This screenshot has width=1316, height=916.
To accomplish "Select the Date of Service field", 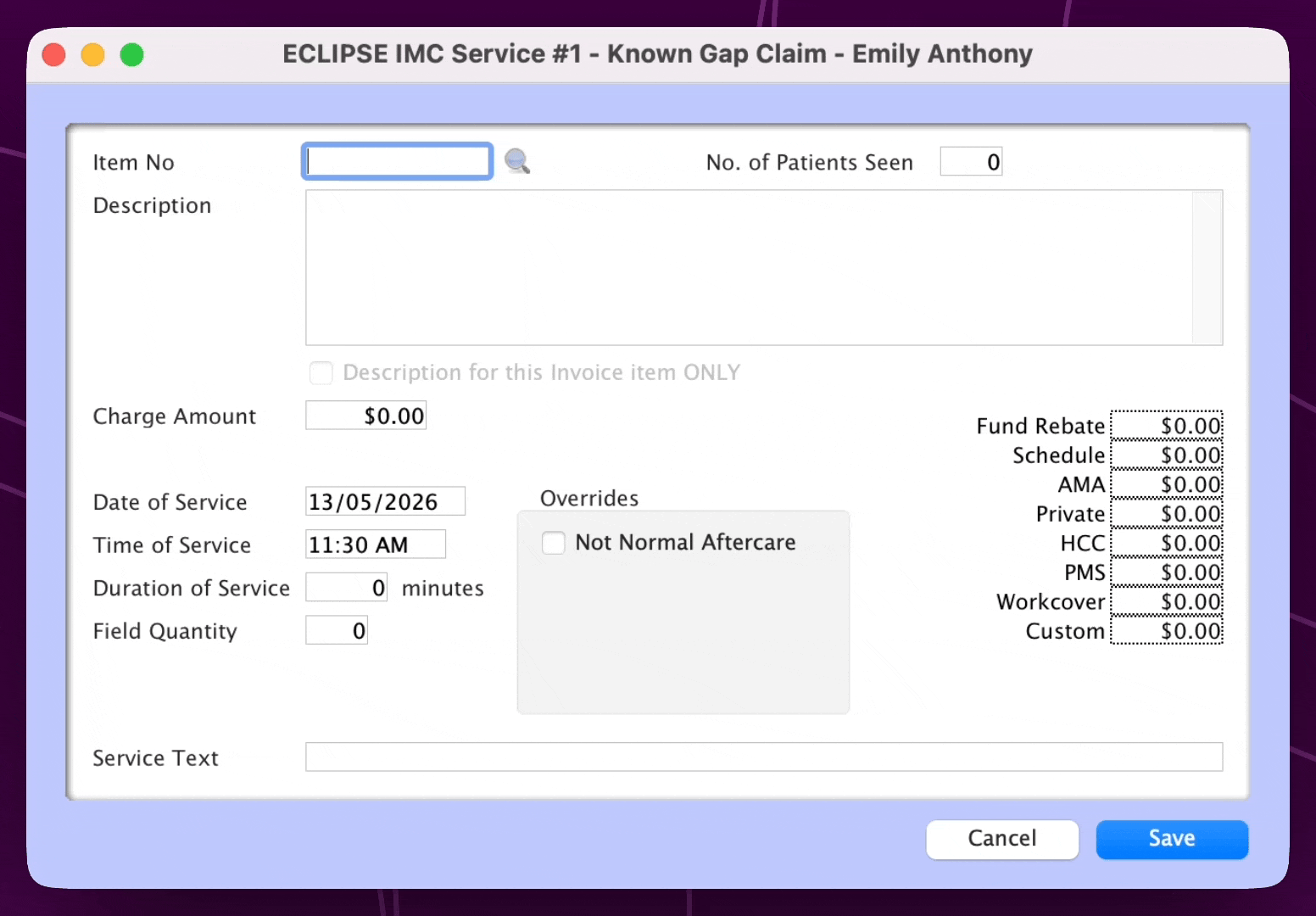I will [386, 501].
